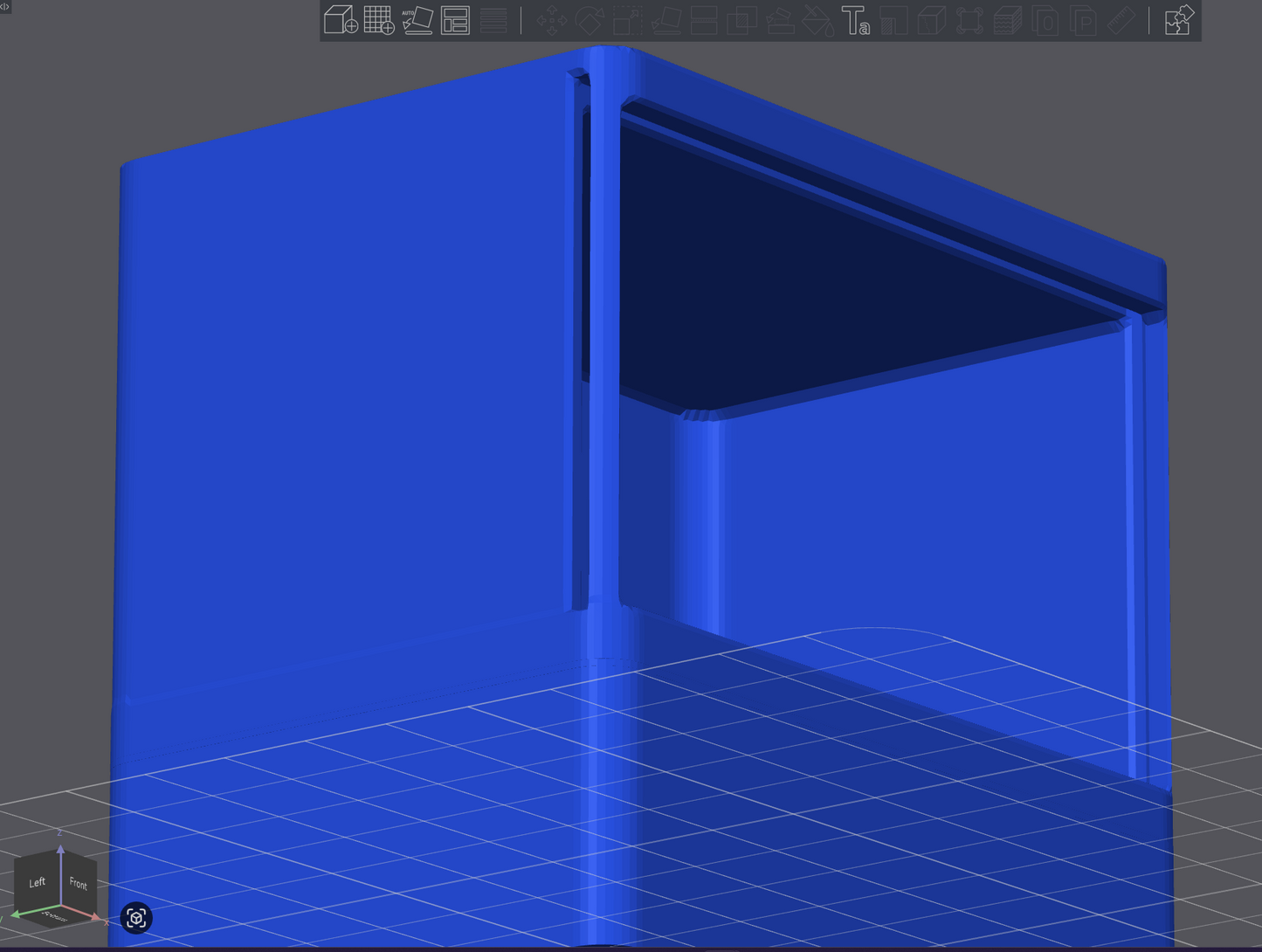
Task: Click the Left face of view cube
Action: (37, 882)
